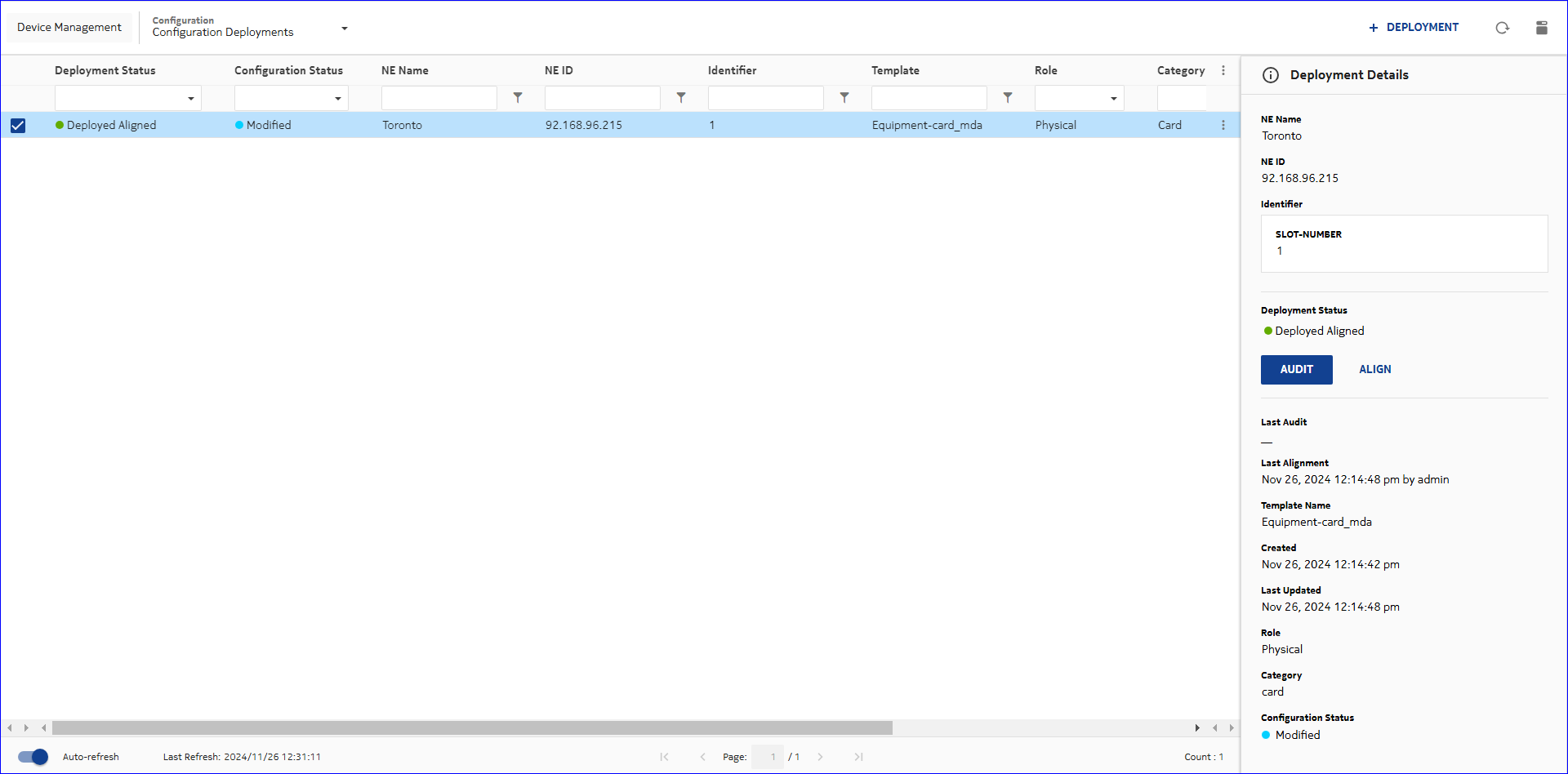The height and width of the screenshot is (774, 1568).
Task: Open the table header column options menu
Action: click(x=1223, y=71)
